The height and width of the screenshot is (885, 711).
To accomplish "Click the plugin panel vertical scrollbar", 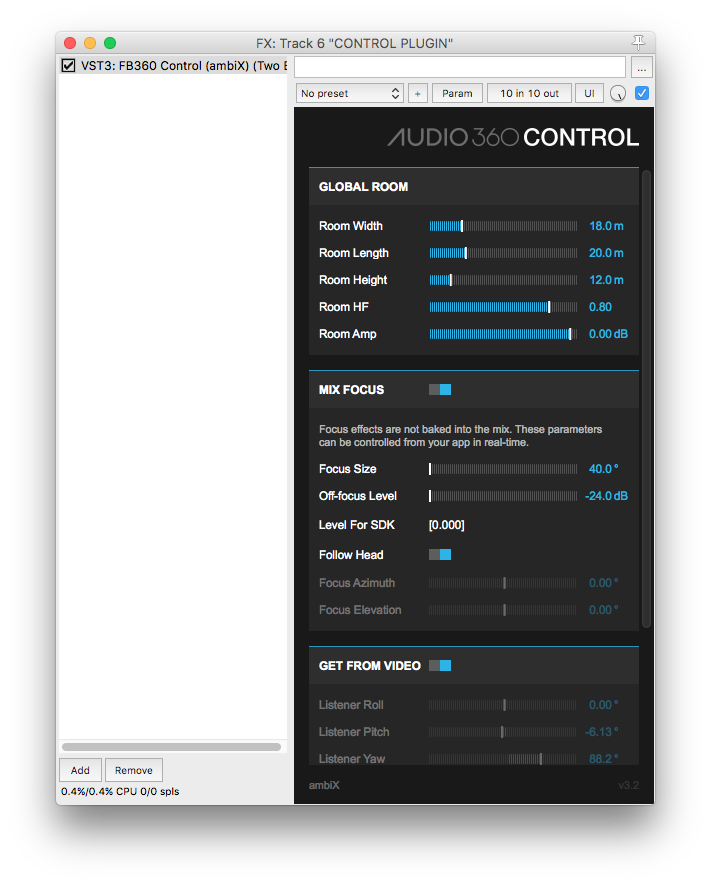I will click(646, 398).
